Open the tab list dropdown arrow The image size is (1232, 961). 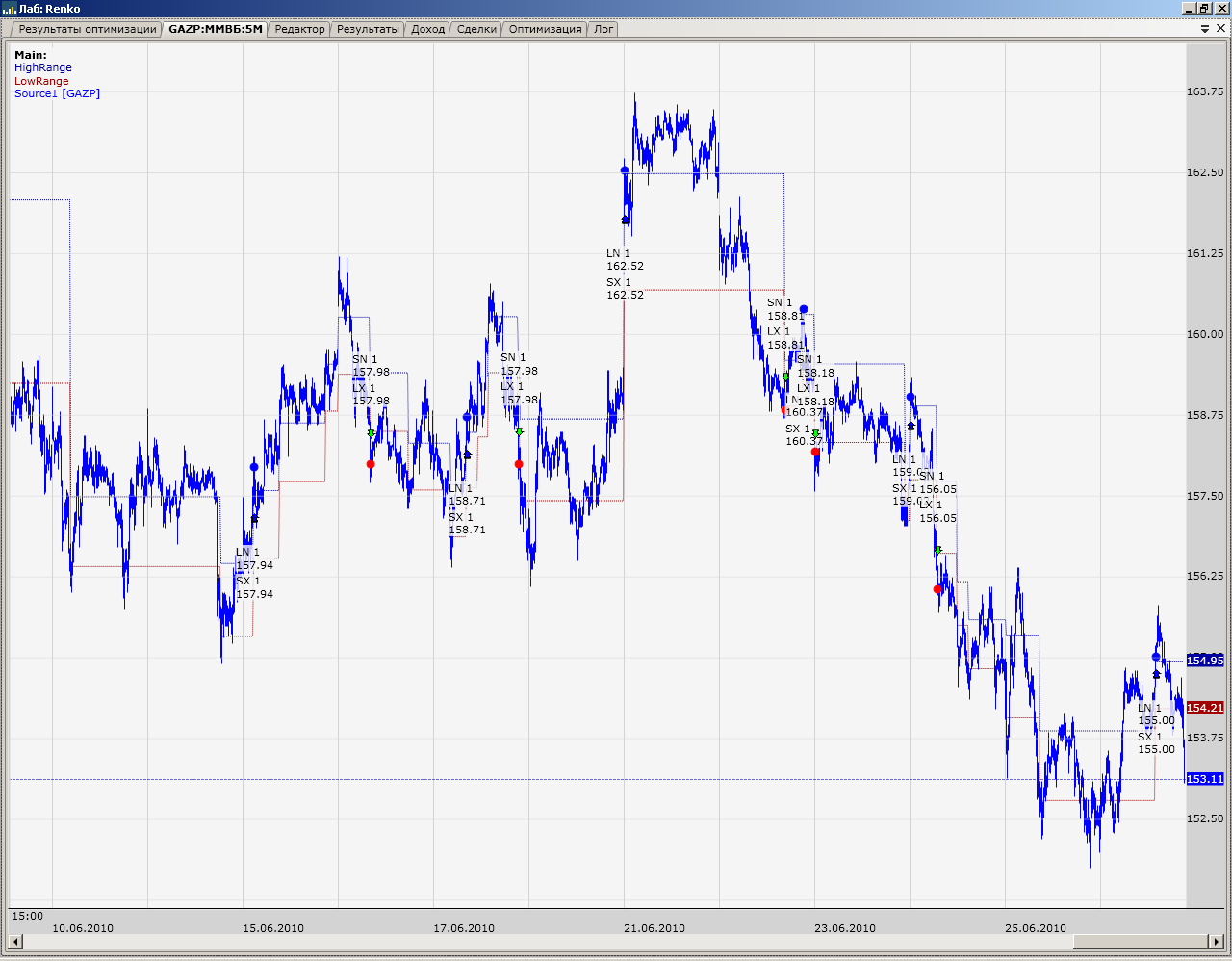click(x=1205, y=29)
